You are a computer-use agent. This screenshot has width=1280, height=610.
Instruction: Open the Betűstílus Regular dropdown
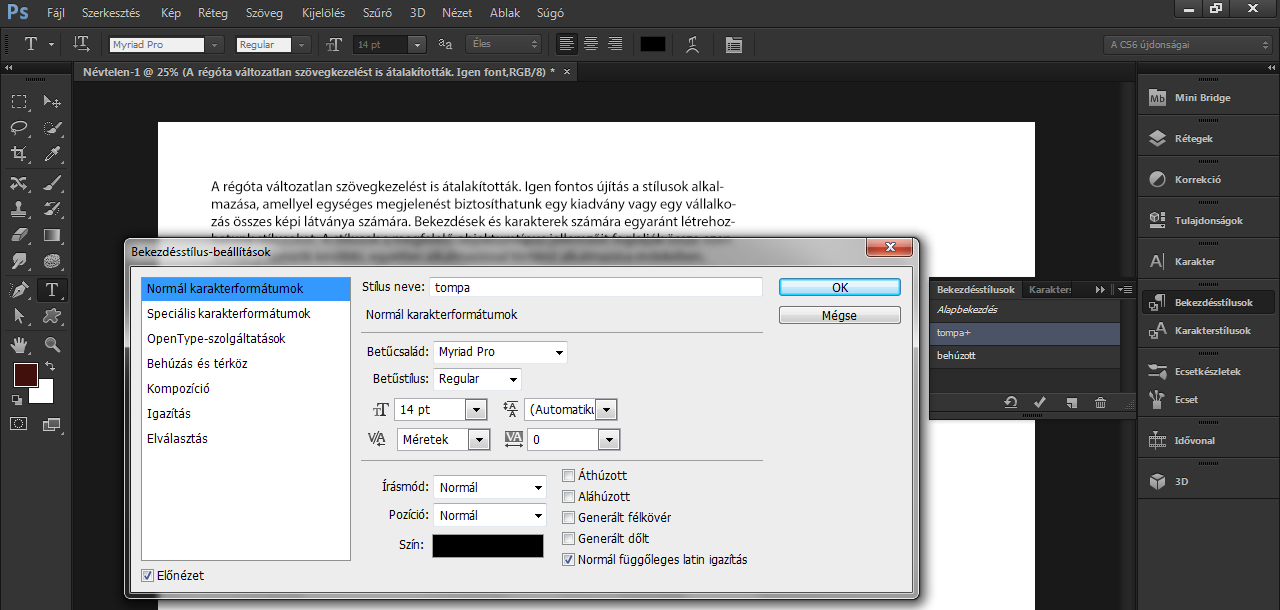[x=478, y=379]
